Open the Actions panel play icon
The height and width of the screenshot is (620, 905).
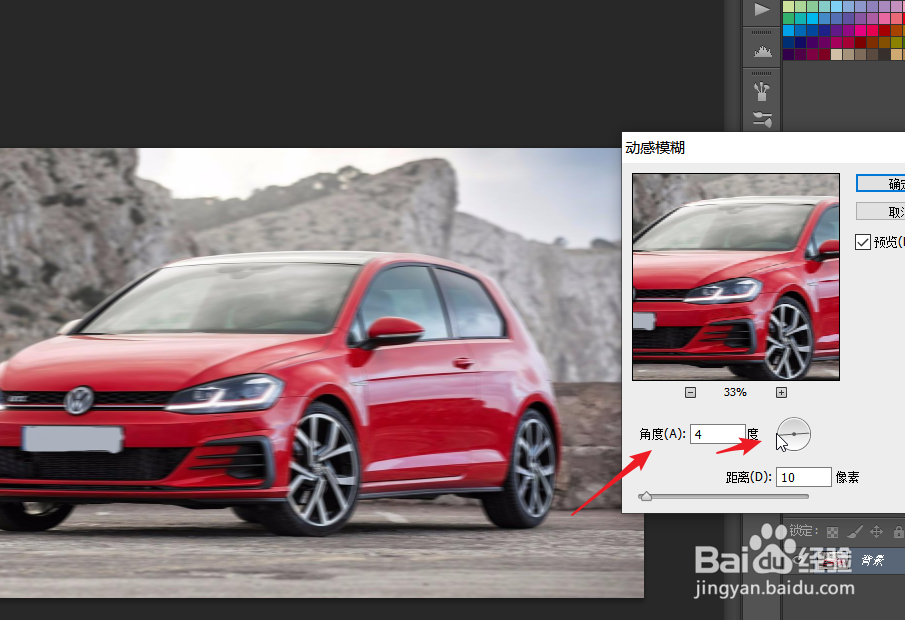pos(762,10)
